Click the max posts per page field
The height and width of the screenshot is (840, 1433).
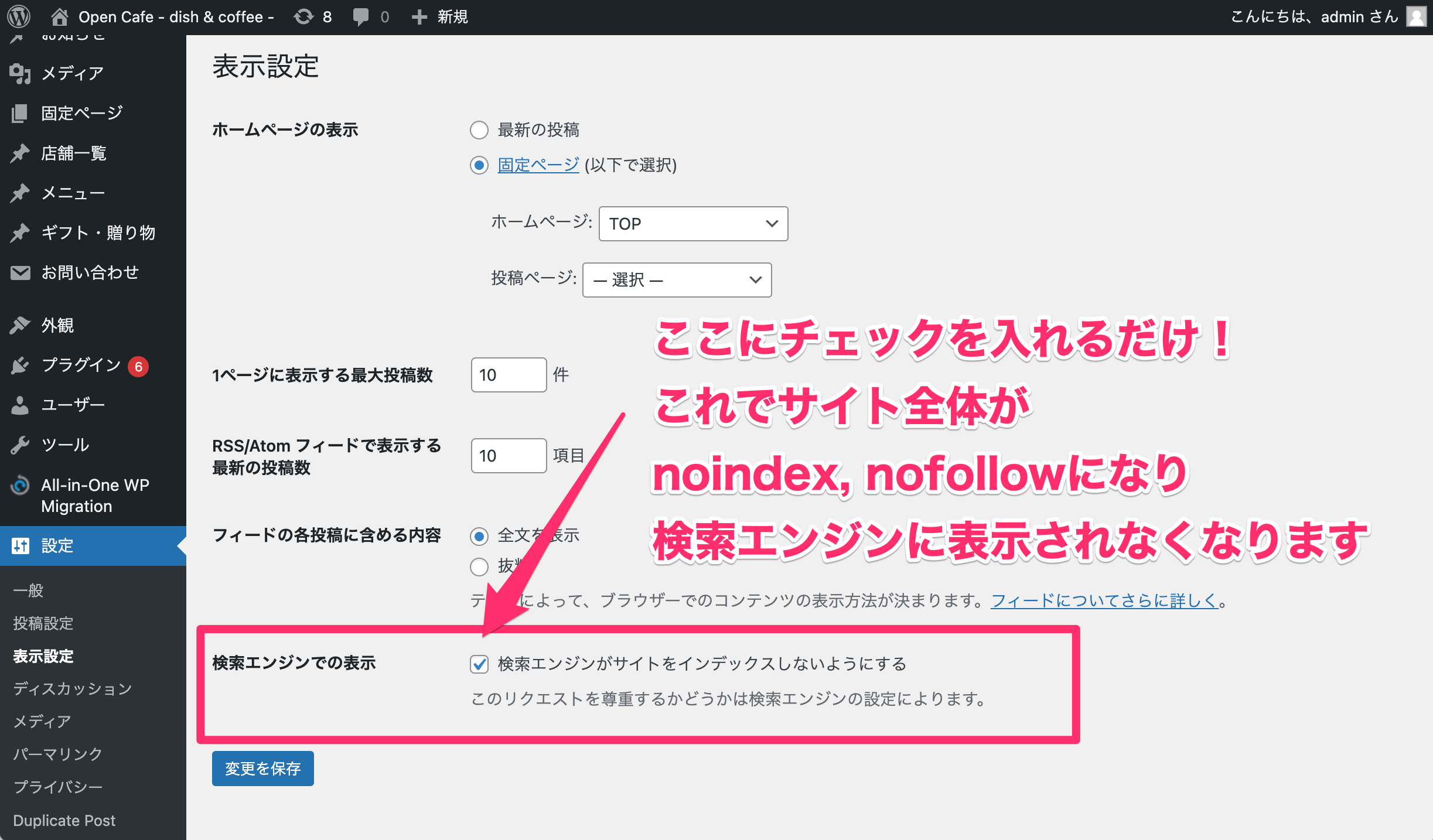(x=509, y=375)
